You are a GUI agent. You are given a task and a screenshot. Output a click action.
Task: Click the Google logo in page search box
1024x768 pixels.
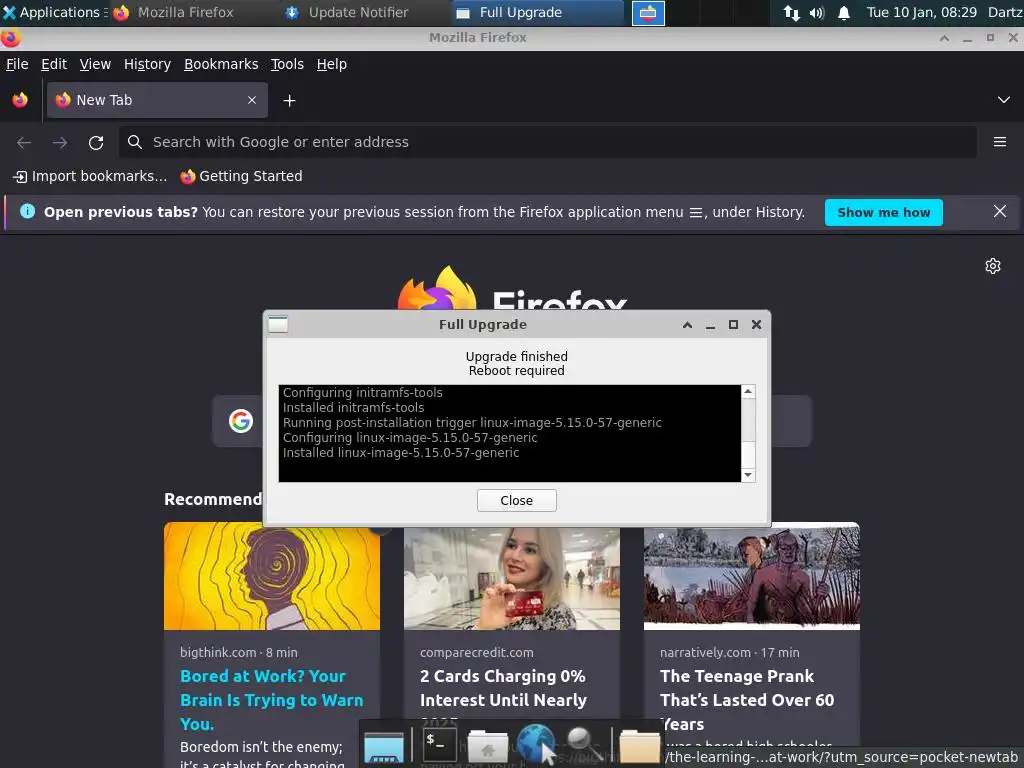[241, 421]
